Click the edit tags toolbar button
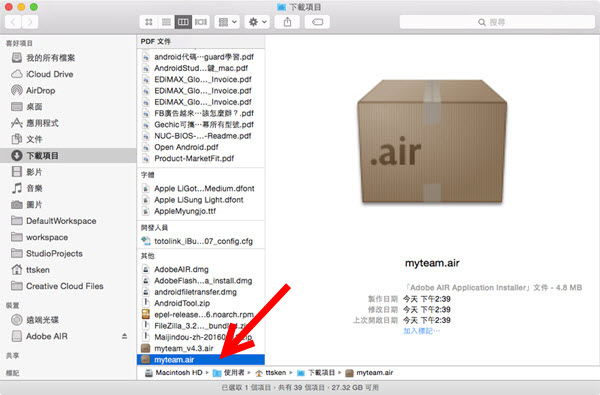This screenshot has height=395, width=600. (x=317, y=22)
